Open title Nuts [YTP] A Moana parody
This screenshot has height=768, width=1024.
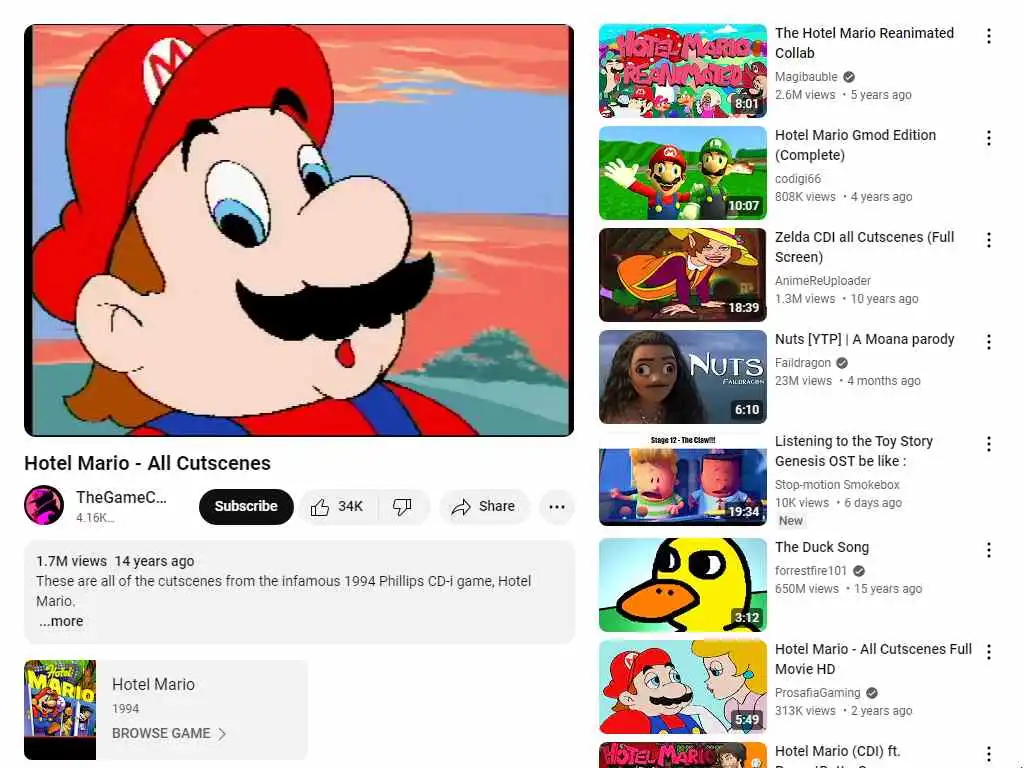point(865,339)
